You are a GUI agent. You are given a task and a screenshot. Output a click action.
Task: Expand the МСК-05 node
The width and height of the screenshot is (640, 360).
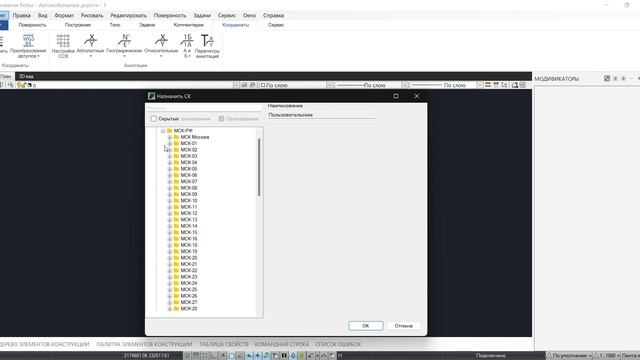(170, 169)
